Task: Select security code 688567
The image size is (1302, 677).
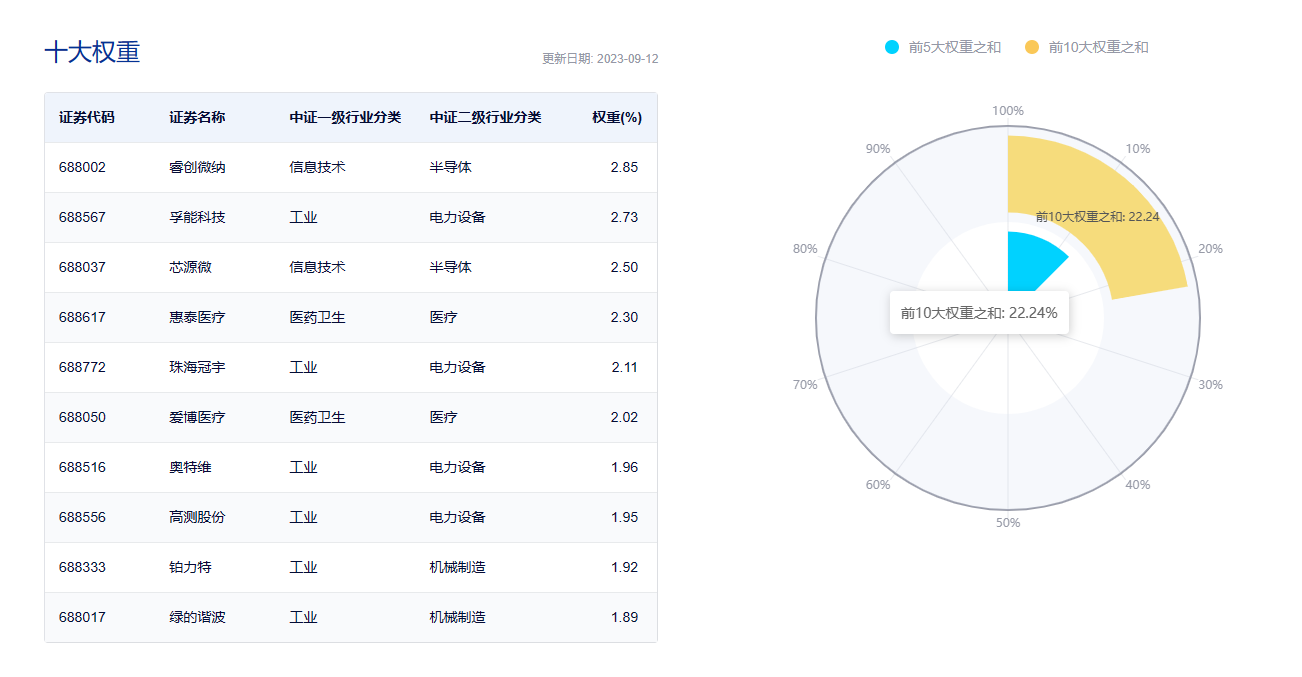Action: (x=82, y=217)
